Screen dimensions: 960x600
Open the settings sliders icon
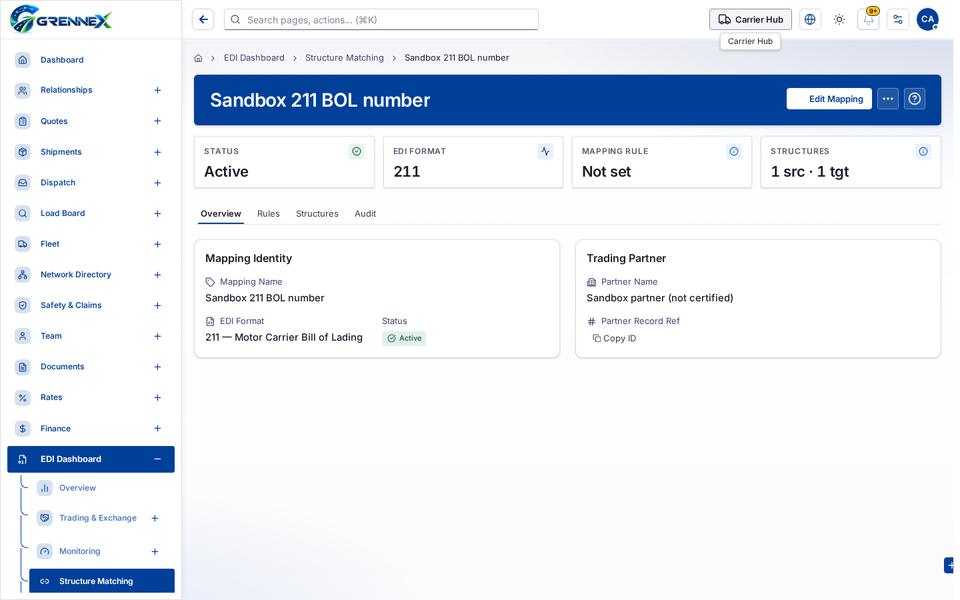tap(898, 20)
